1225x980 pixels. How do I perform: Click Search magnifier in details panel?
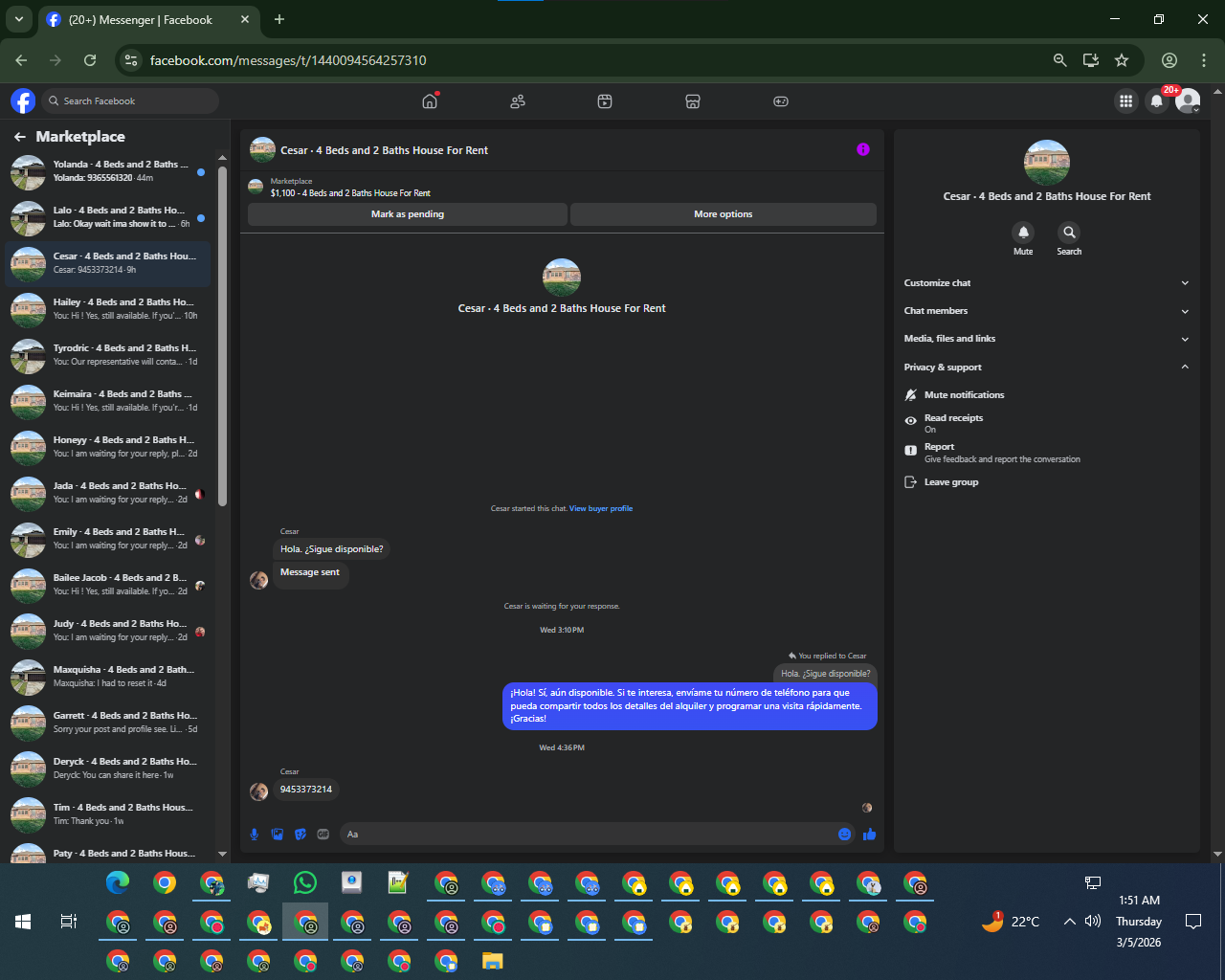click(x=1069, y=233)
